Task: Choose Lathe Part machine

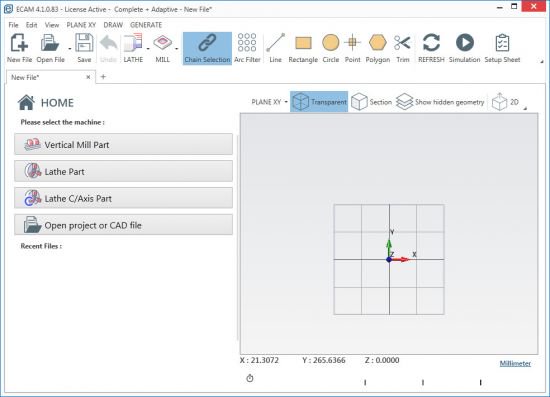Action: tap(123, 171)
